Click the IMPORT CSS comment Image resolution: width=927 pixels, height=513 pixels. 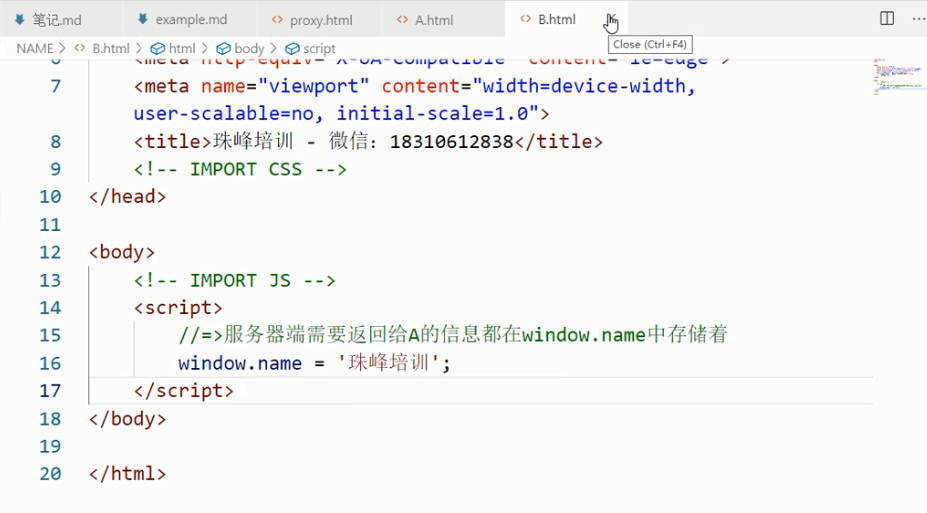240,170
